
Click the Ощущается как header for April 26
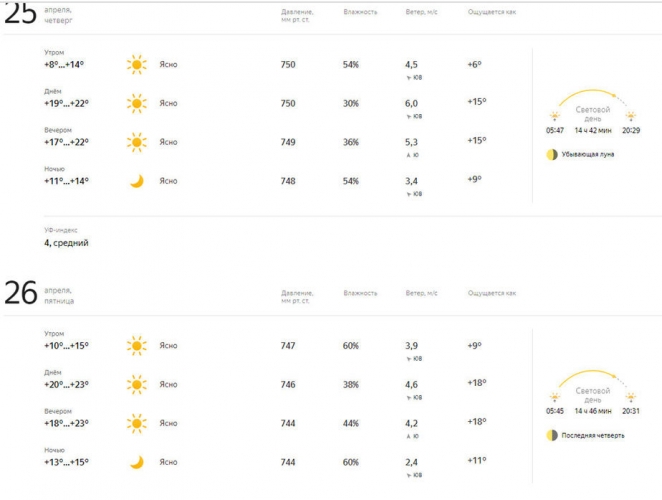point(492,293)
